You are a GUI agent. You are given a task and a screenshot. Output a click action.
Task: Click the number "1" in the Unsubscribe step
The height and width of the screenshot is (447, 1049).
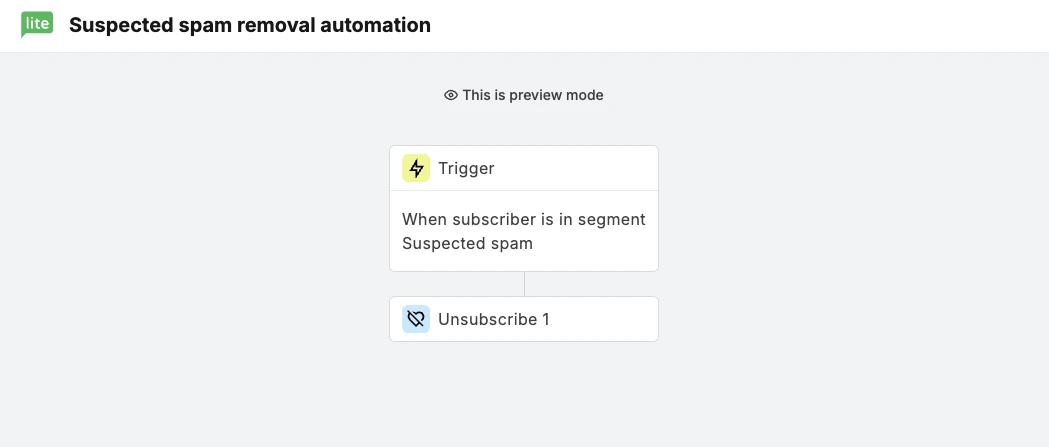(x=546, y=320)
